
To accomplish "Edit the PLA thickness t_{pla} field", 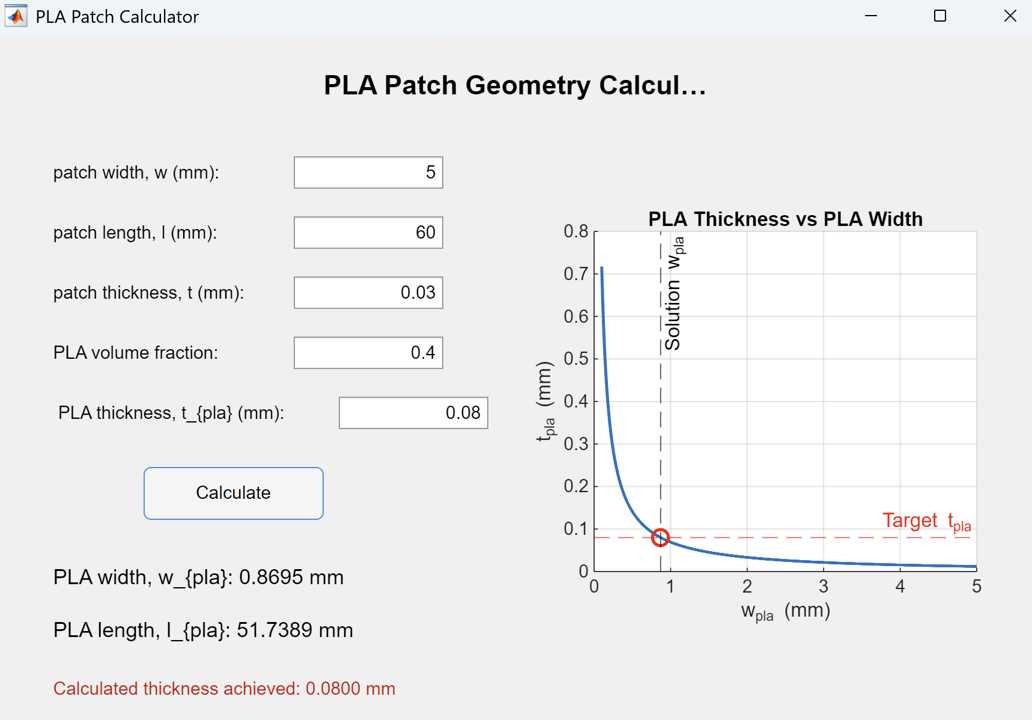I will [413, 413].
